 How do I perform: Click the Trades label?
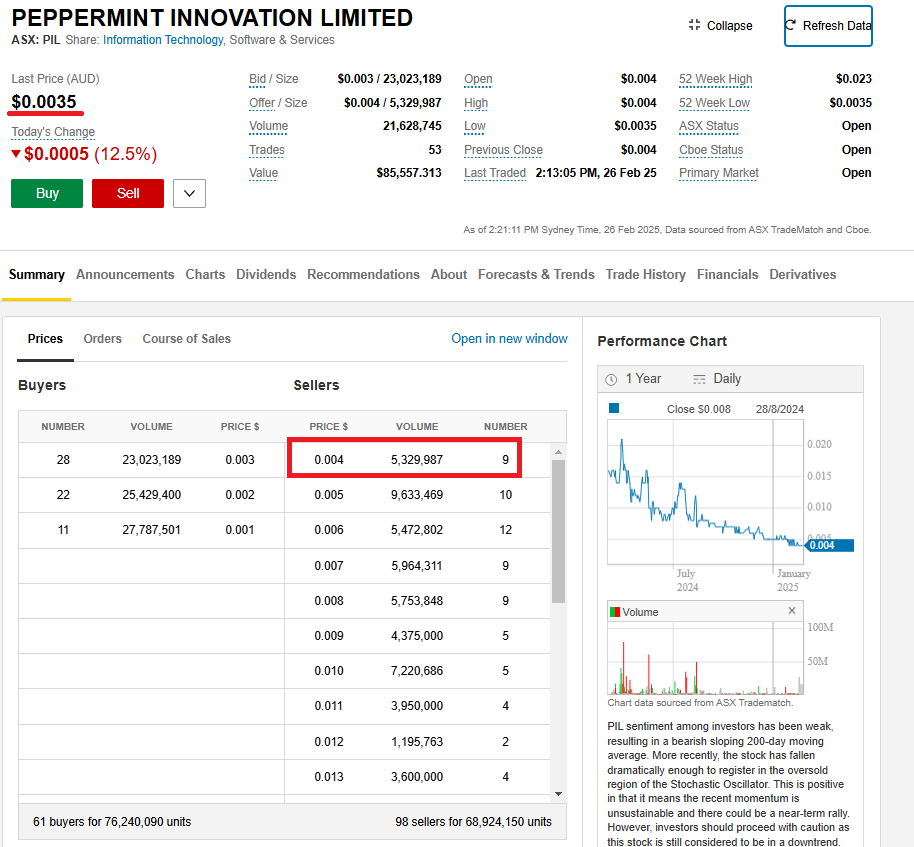pos(266,150)
